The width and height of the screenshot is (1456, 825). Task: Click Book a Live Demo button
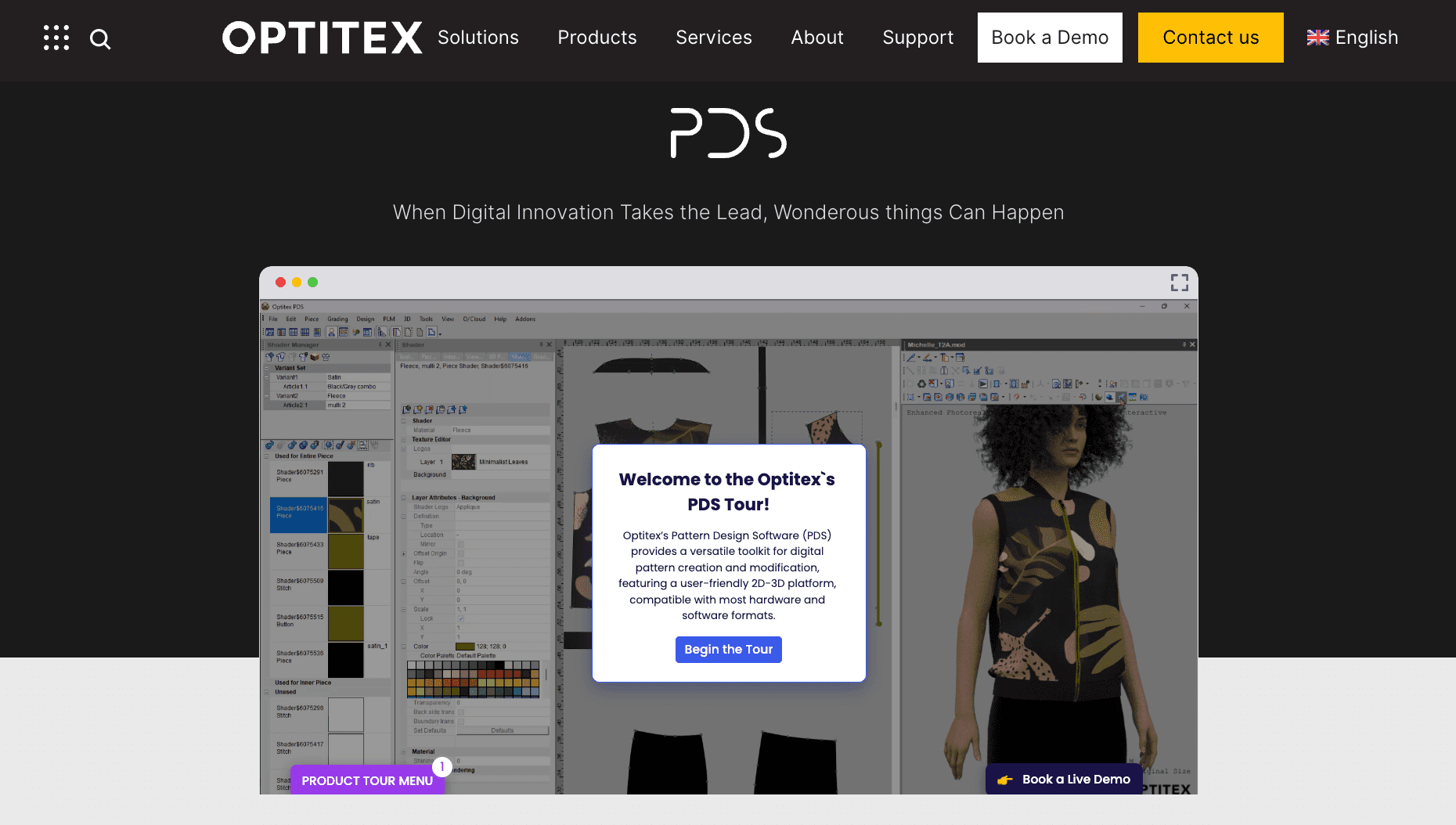[1064, 780]
